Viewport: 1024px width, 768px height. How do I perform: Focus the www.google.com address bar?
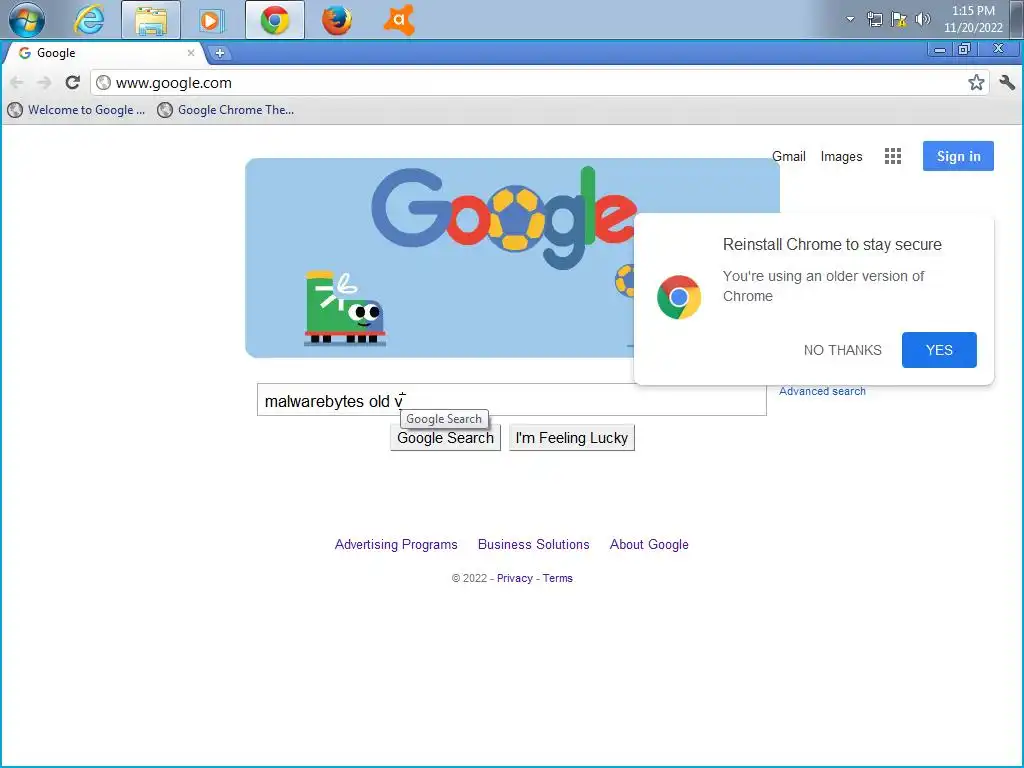(x=539, y=83)
